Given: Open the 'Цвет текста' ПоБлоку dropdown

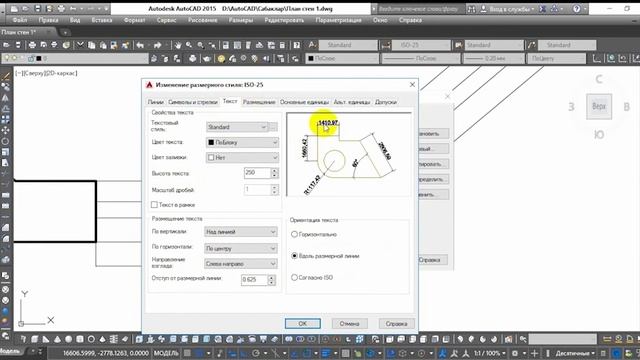Looking at the screenshot, I should coord(242,142).
